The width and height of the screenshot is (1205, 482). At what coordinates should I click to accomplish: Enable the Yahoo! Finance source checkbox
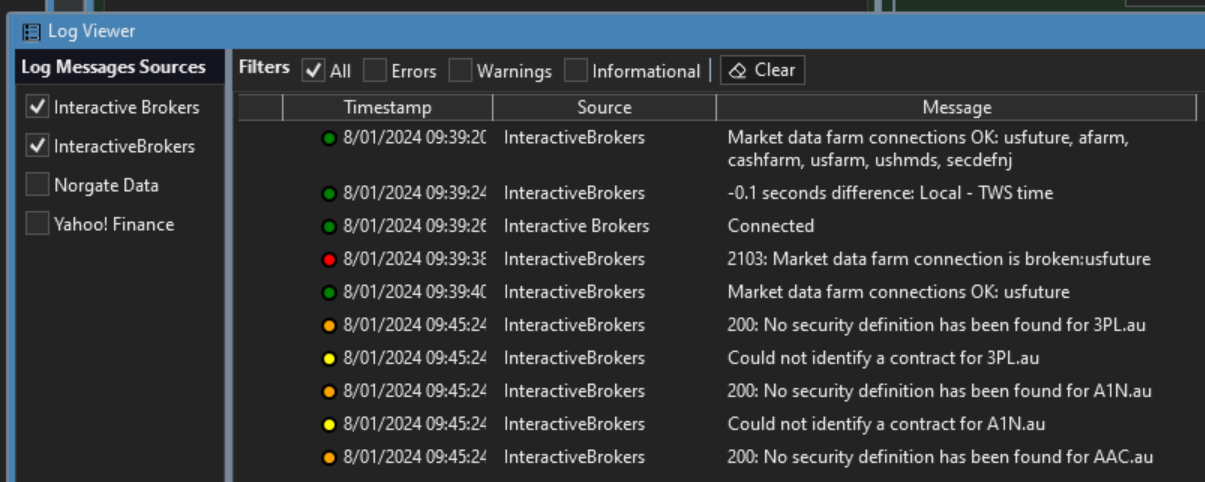pos(37,224)
